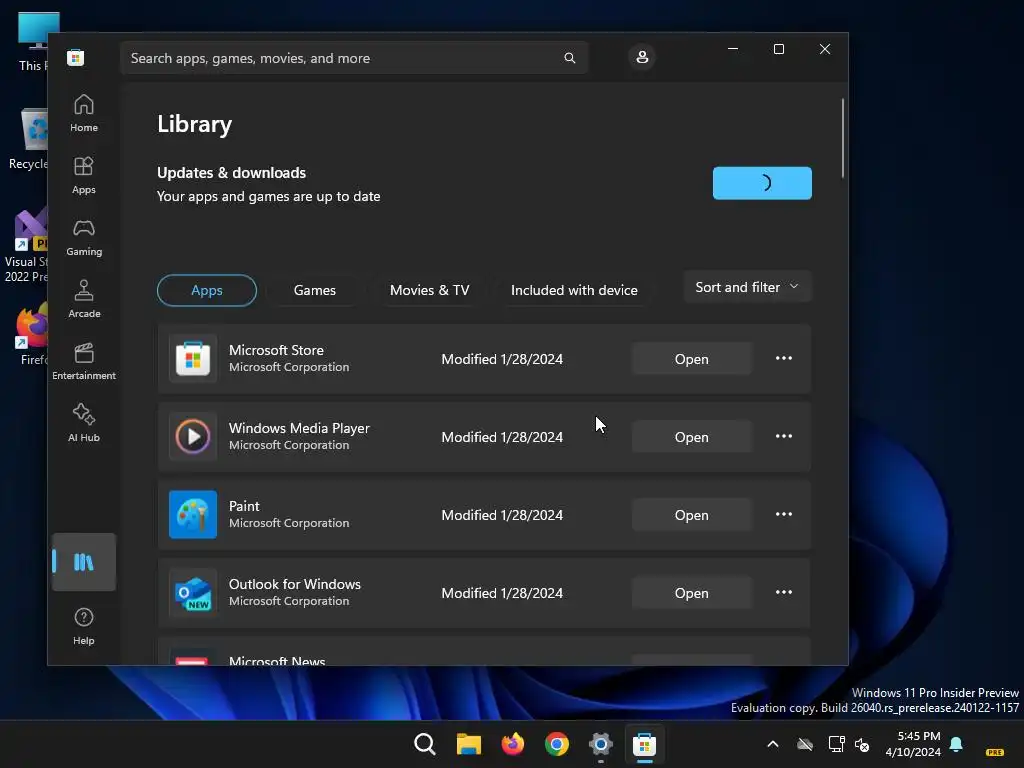
Task: Expand the Sort and filter dropdown
Action: pos(747,287)
